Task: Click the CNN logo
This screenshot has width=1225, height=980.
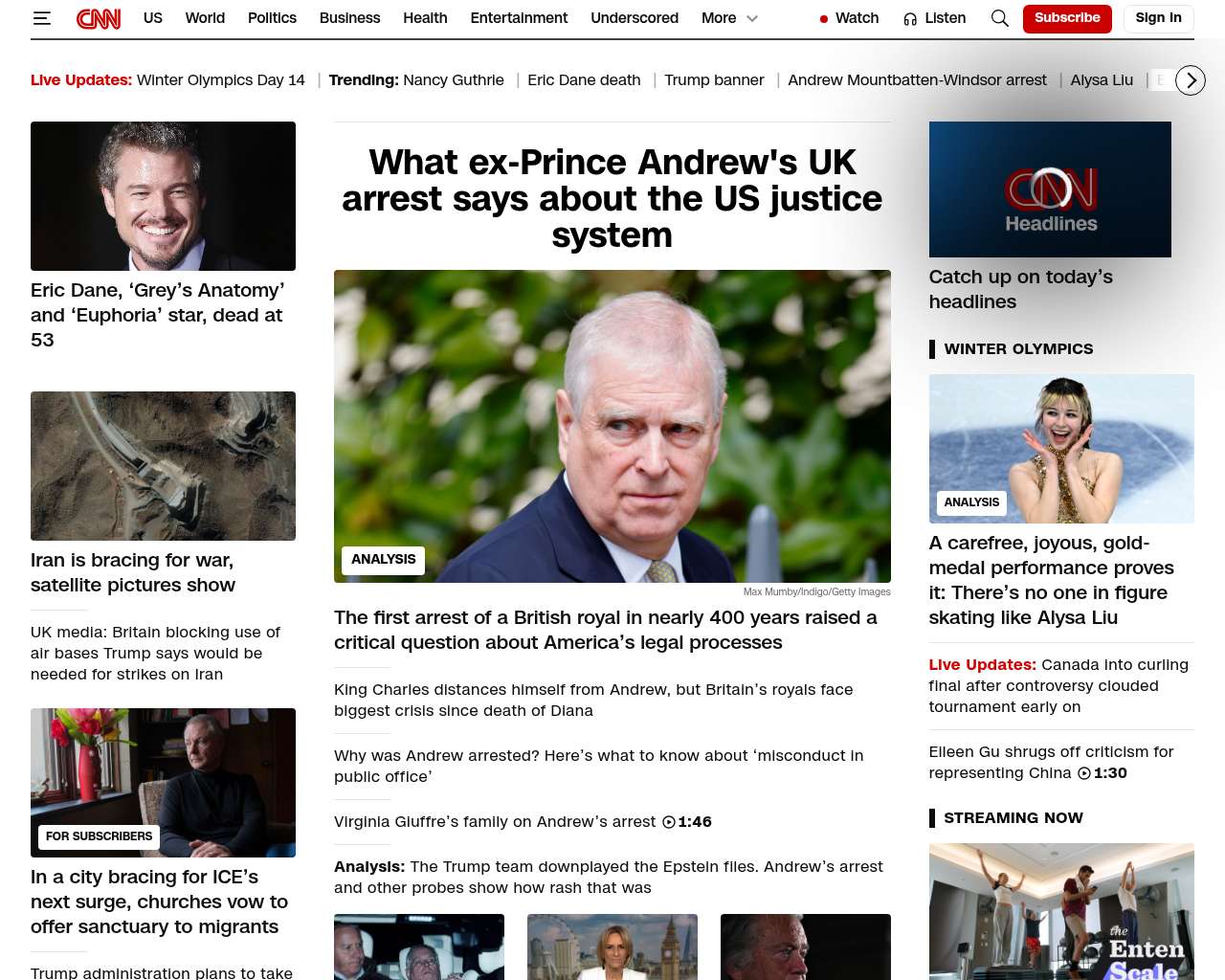Action: point(99,18)
